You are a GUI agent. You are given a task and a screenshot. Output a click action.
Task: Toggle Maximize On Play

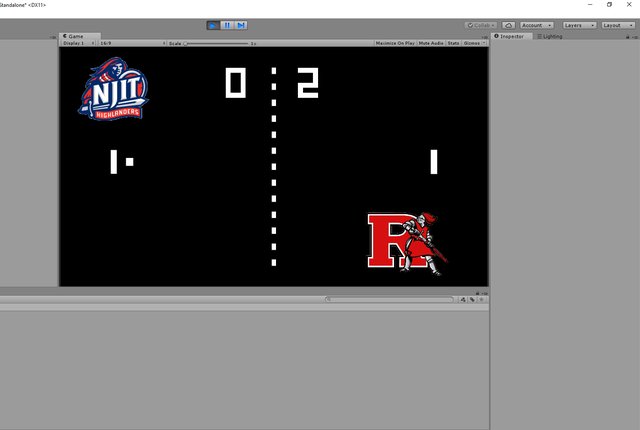click(395, 43)
